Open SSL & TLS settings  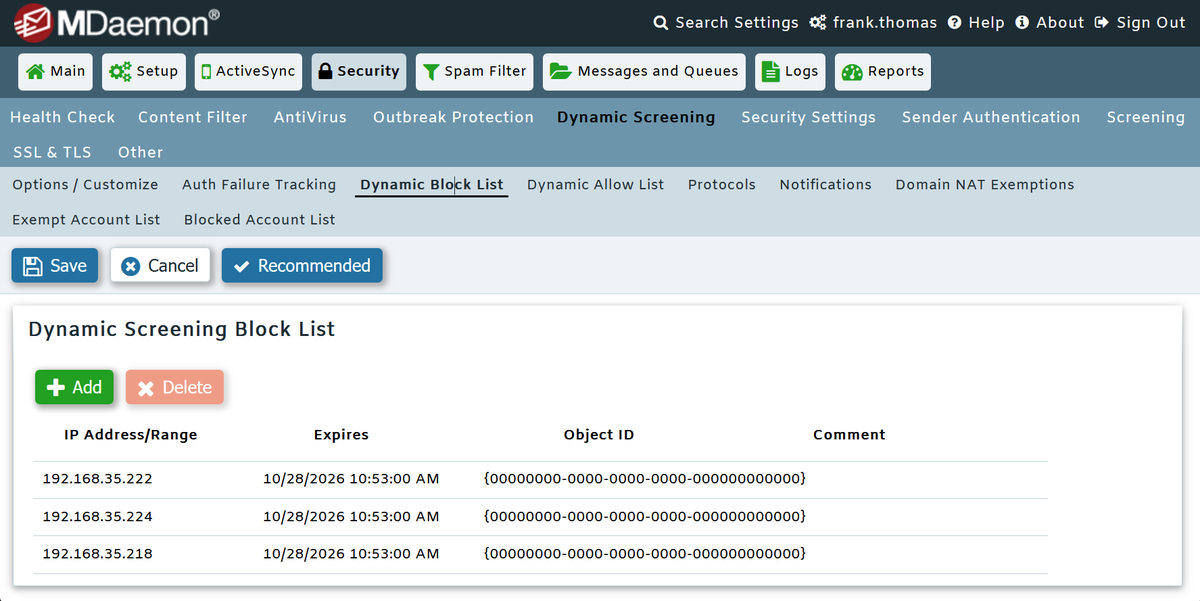tap(52, 152)
